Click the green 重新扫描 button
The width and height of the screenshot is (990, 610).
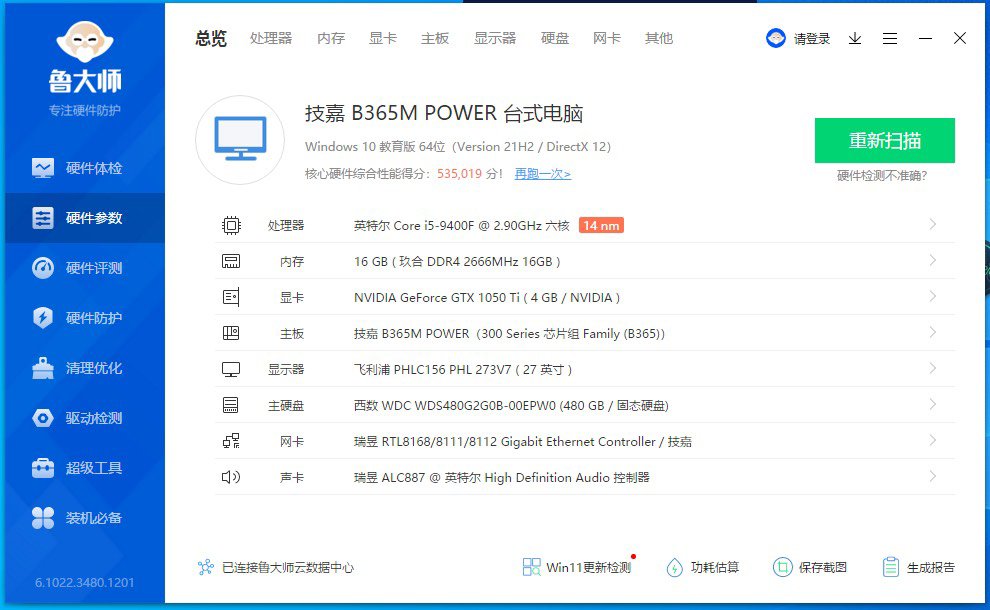coord(885,140)
